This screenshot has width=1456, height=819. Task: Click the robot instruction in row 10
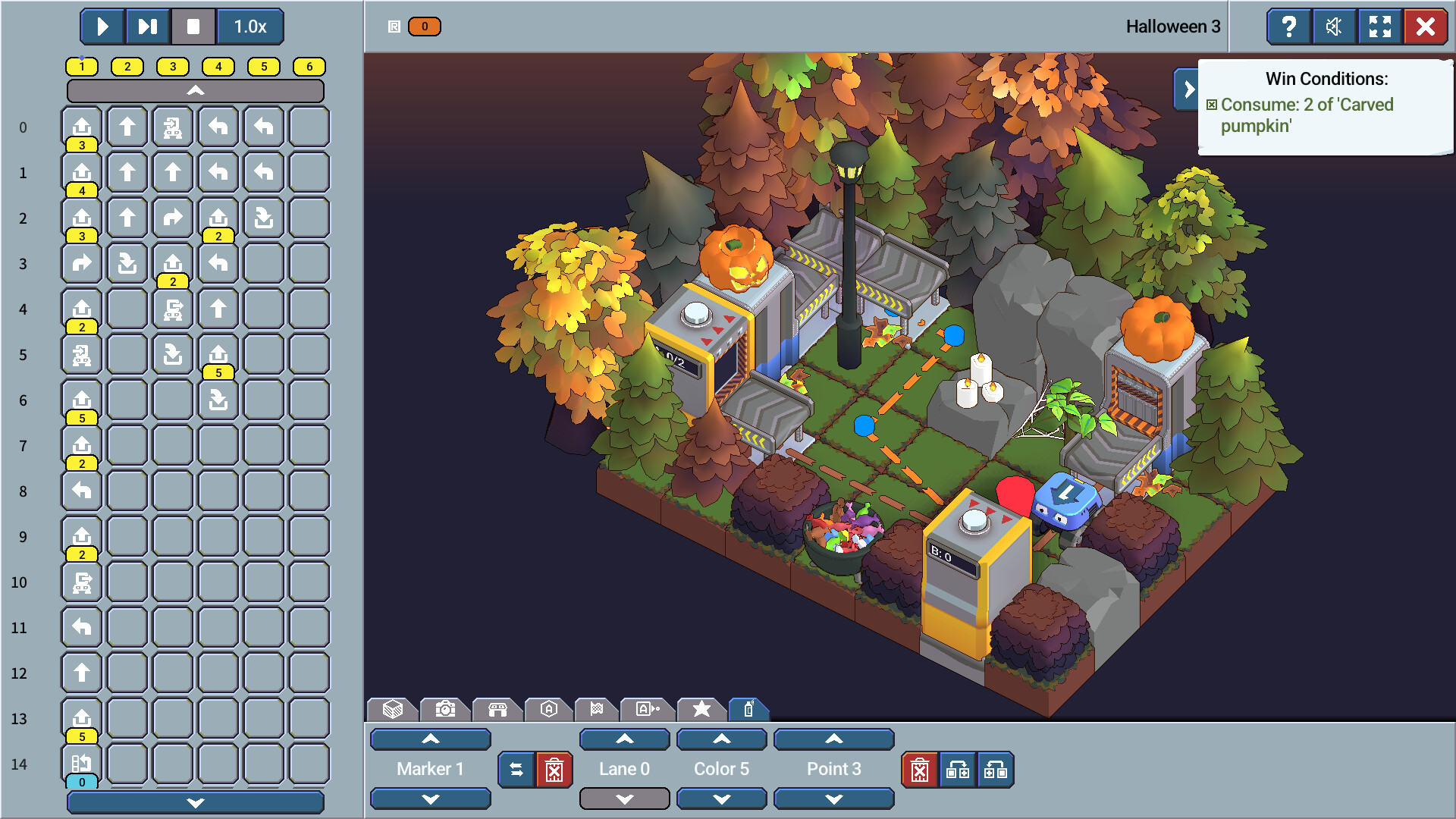point(82,582)
